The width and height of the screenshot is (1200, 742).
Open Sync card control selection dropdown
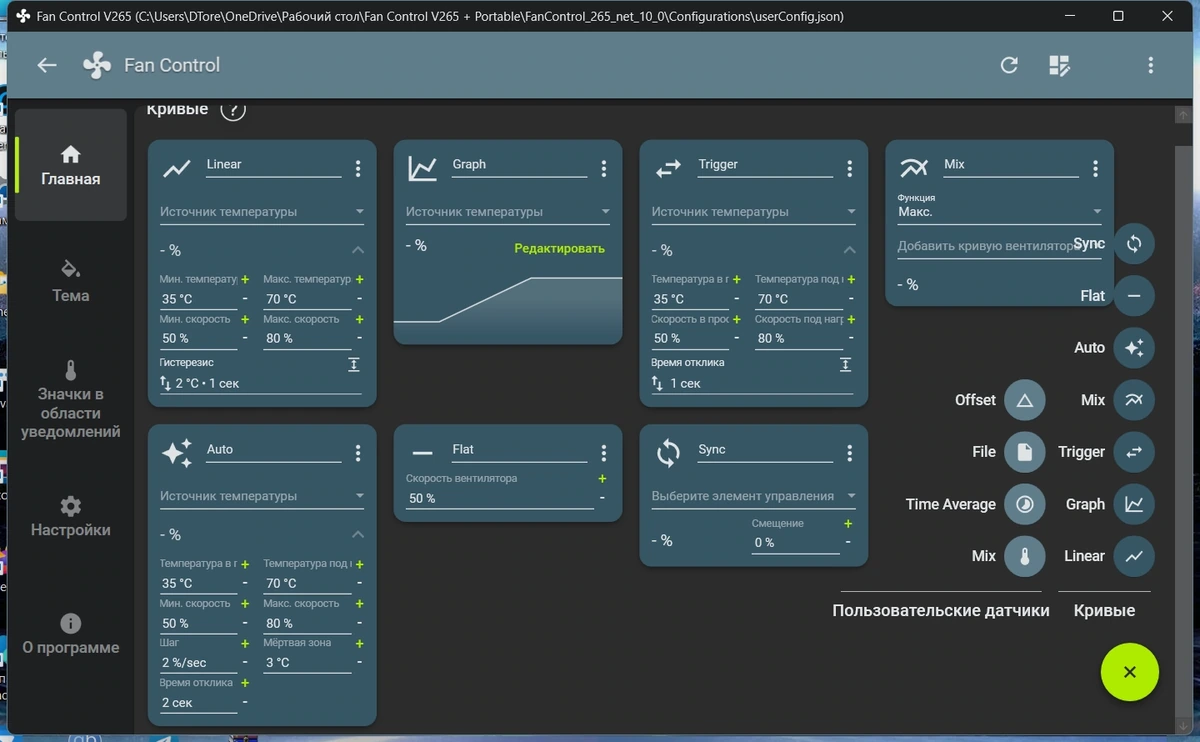click(x=754, y=496)
